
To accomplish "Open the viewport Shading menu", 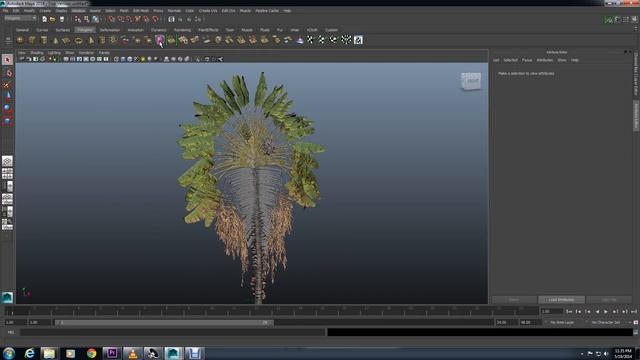I will tap(37, 53).
